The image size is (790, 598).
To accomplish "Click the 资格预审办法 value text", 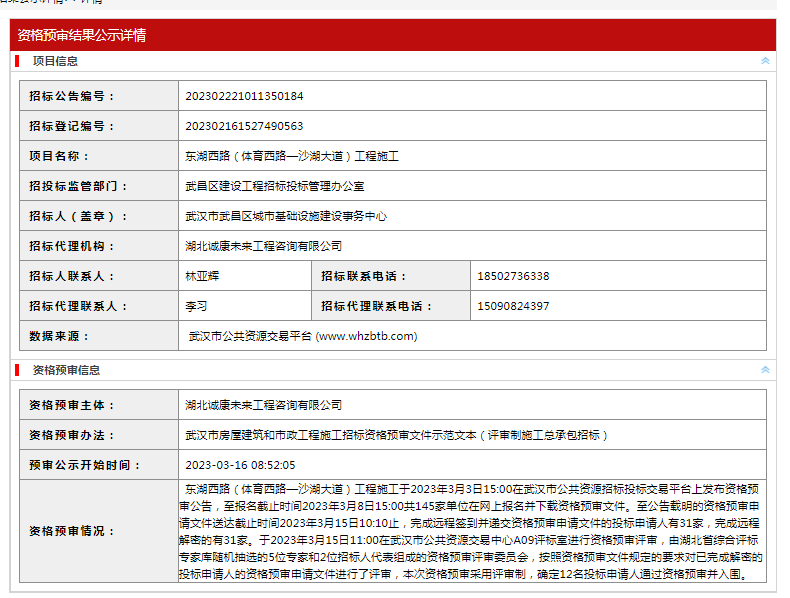I will pyautogui.click(x=397, y=435).
